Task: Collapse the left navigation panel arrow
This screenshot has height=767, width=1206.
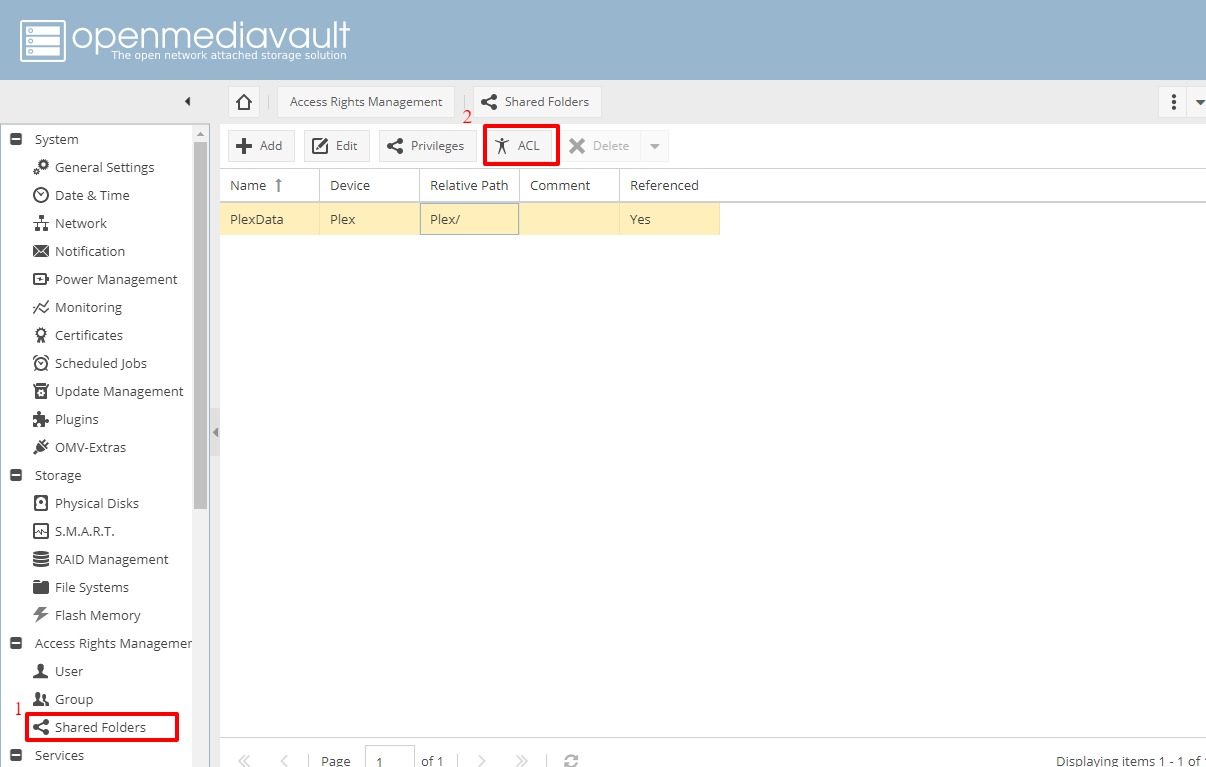Action: point(187,102)
